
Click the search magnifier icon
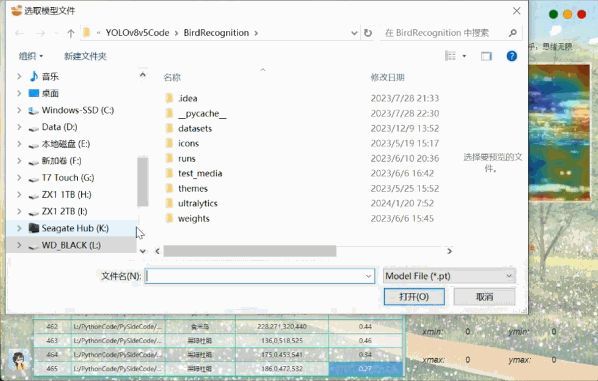pyautogui.click(x=513, y=33)
